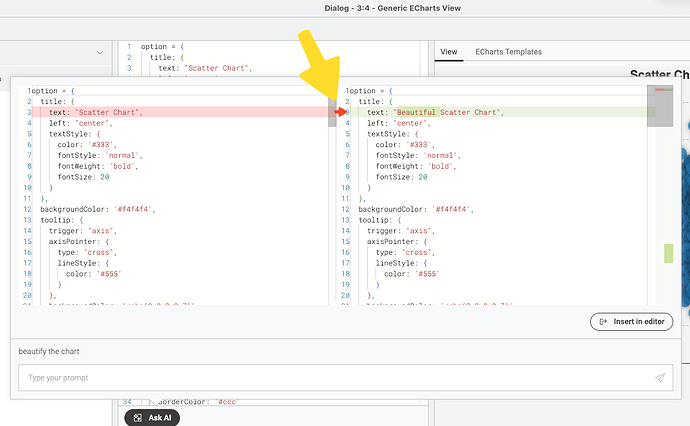Click color: '#555' line in left pane
The image size is (690, 426).
tap(94, 274)
